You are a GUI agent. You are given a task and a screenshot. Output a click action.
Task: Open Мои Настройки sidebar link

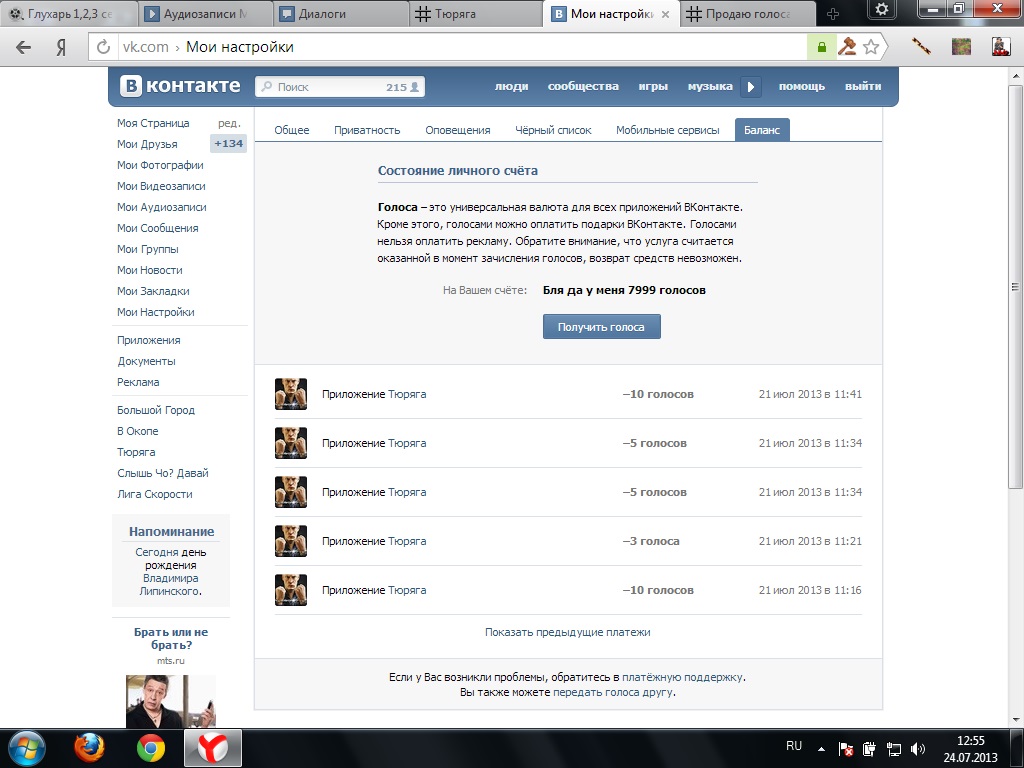pyautogui.click(x=155, y=312)
